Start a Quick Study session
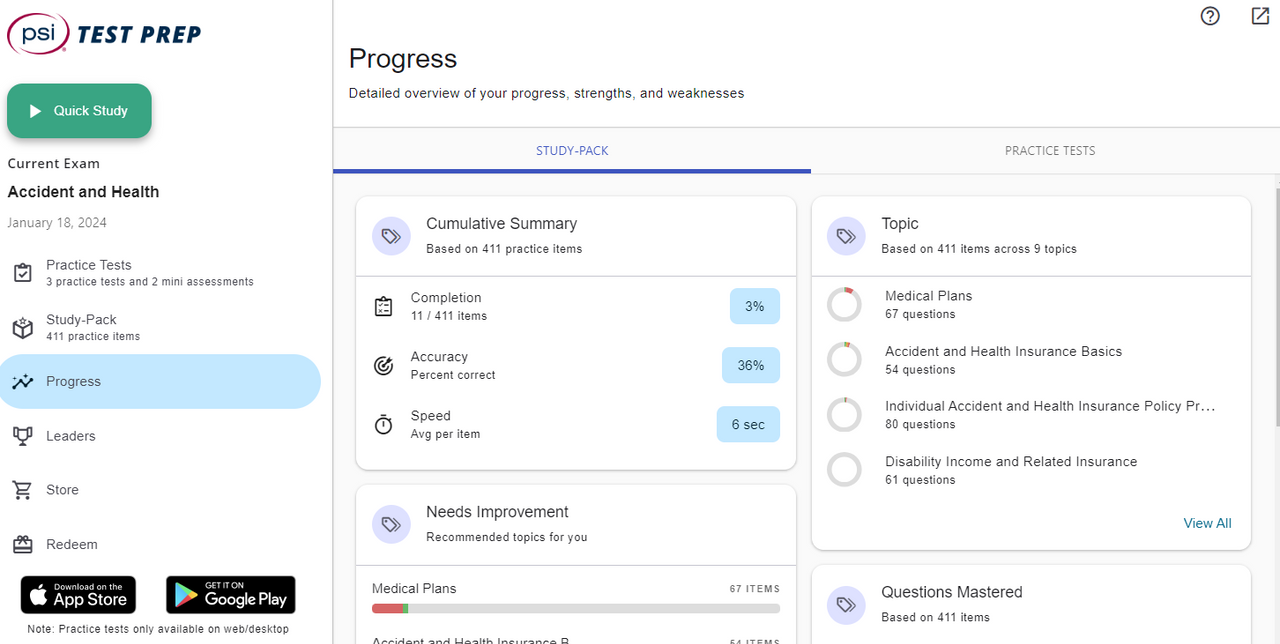This screenshot has height=644, width=1280. 80,111
